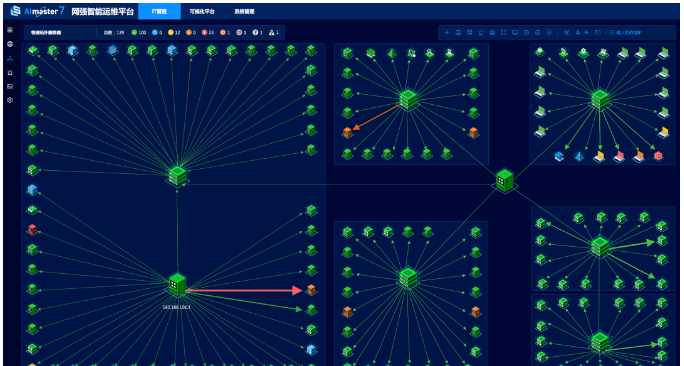Click the envelope mail icon in toolbar
This screenshot has width=684, height=366.
[598, 32]
